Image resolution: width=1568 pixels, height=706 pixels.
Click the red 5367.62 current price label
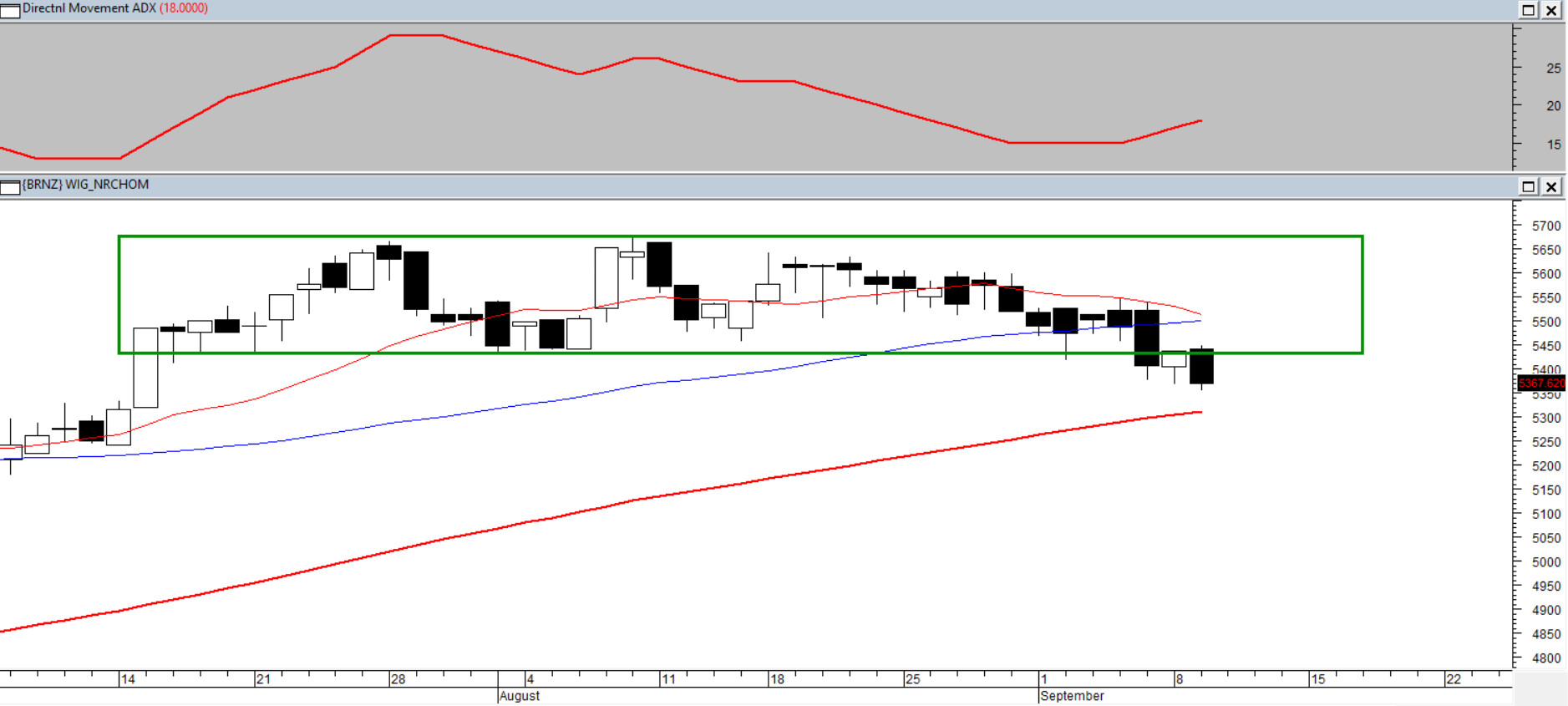coord(1541,383)
